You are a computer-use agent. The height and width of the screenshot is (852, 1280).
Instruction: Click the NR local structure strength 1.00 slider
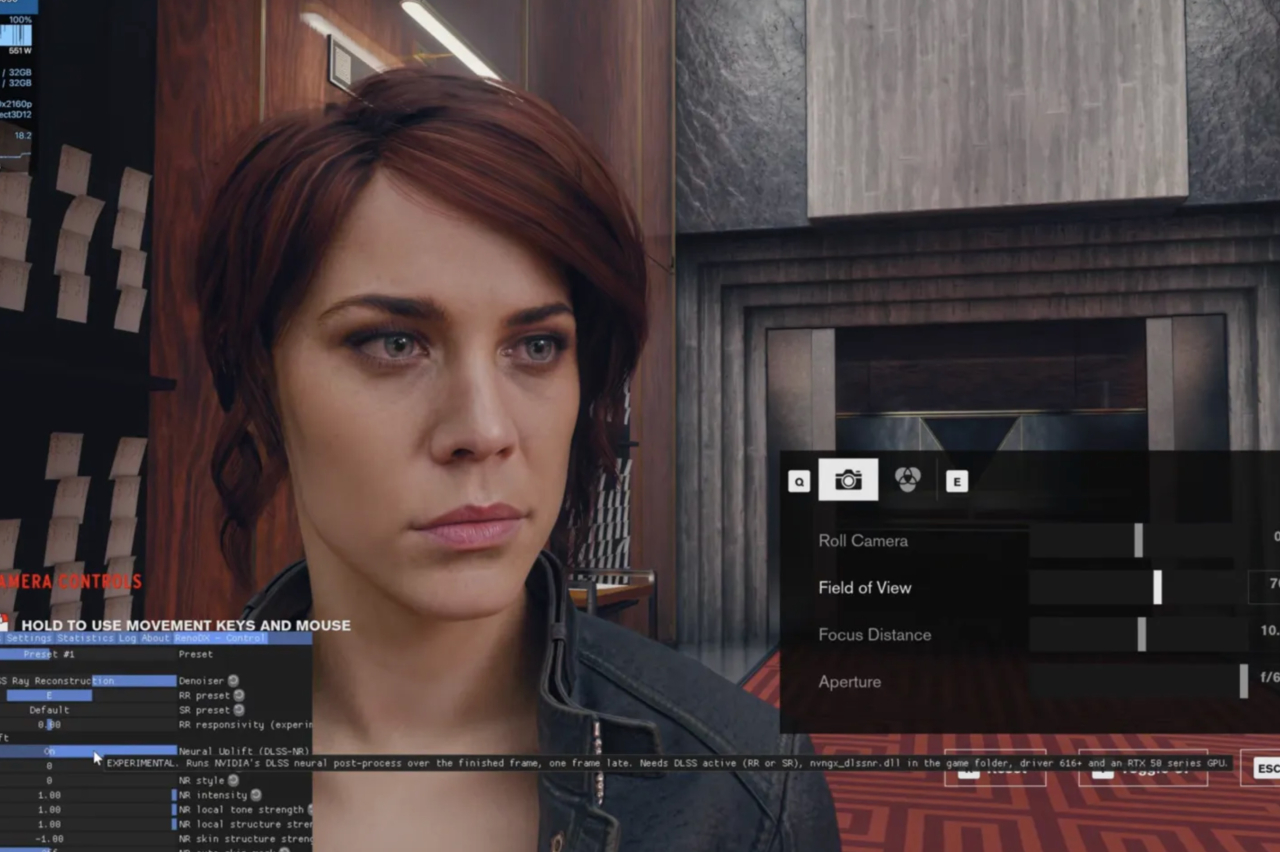(88, 825)
